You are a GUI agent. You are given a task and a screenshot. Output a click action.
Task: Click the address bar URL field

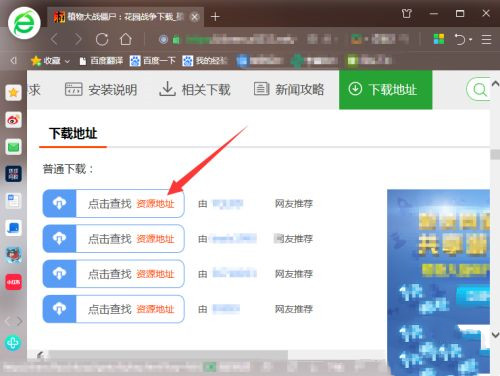(x=240, y=40)
